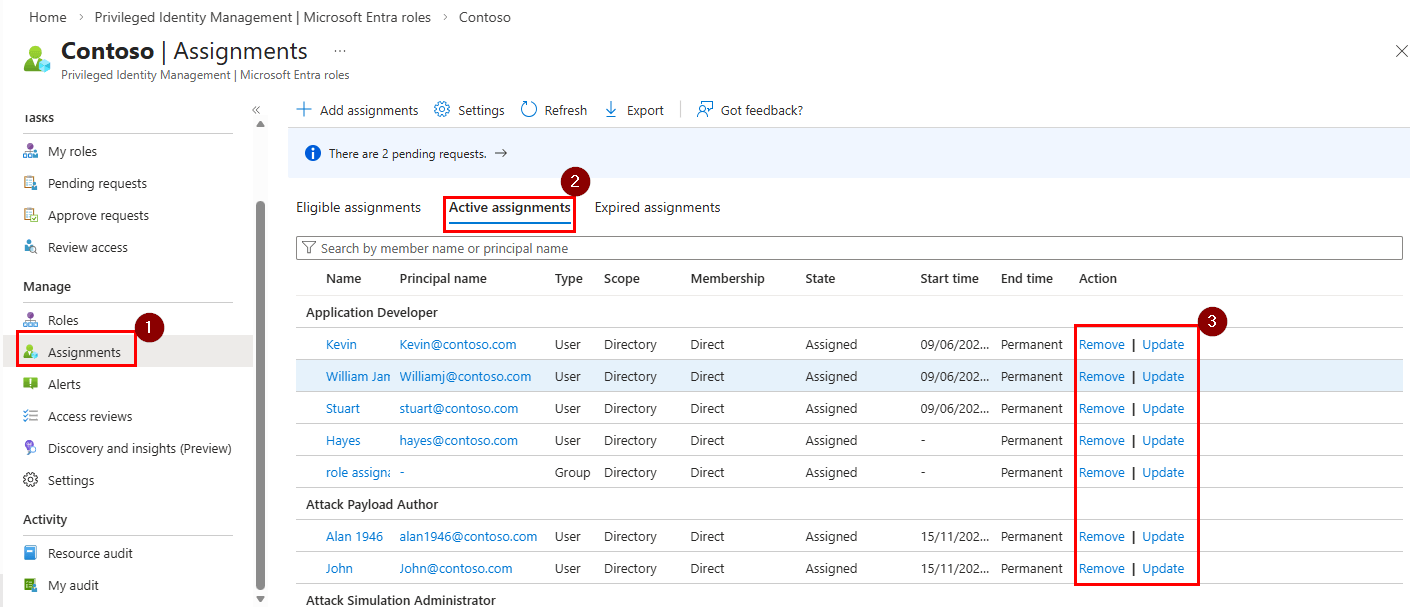Viewport: 1410px width, 607px height.
Task: Click the Refresh icon in the toolbar
Action: point(528,109)
